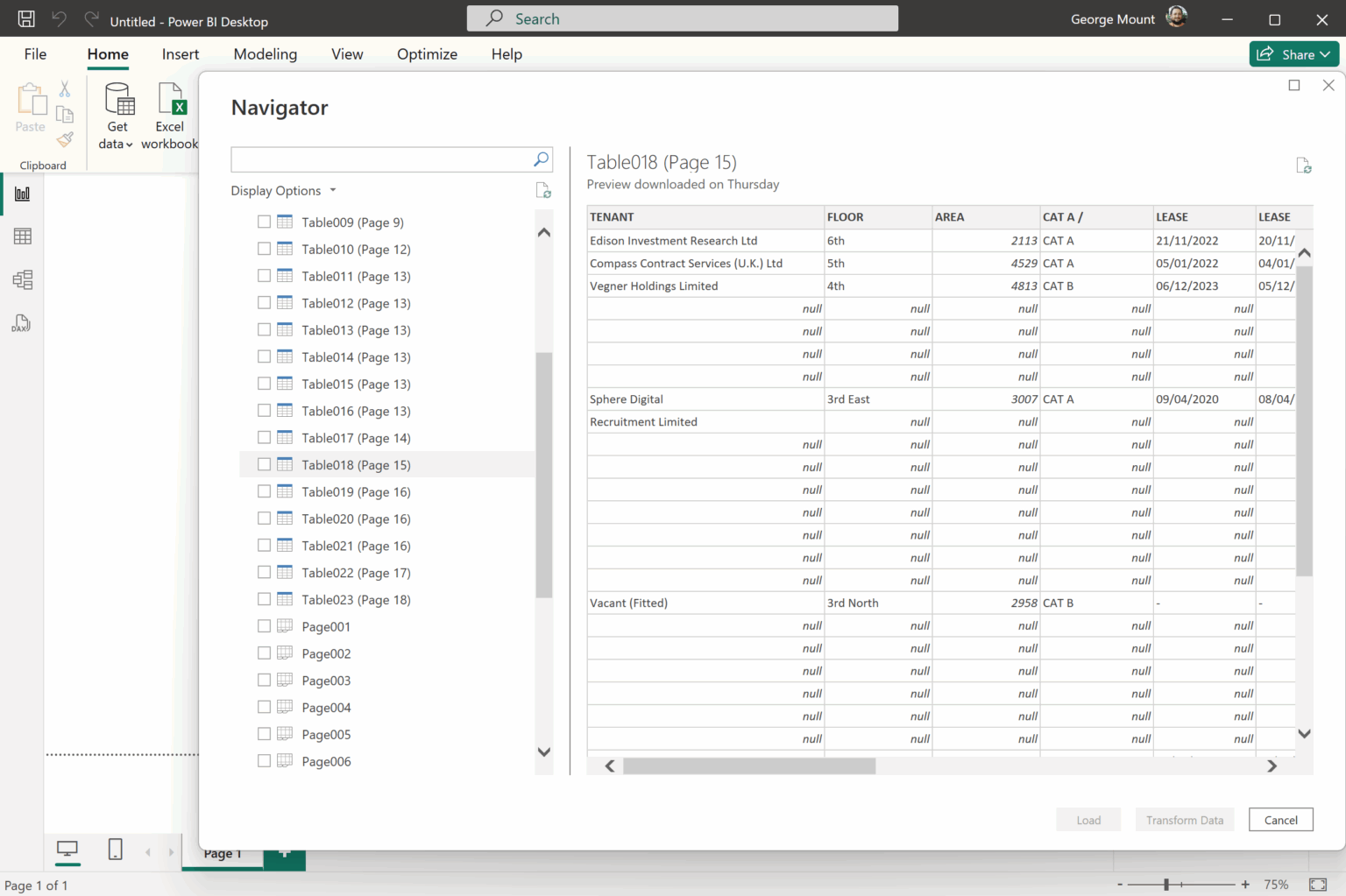This screenshot has height=896, width=1346.
Task: Open the Share dropdown button
Action: pyautogui.click(x=1293, y=54)
